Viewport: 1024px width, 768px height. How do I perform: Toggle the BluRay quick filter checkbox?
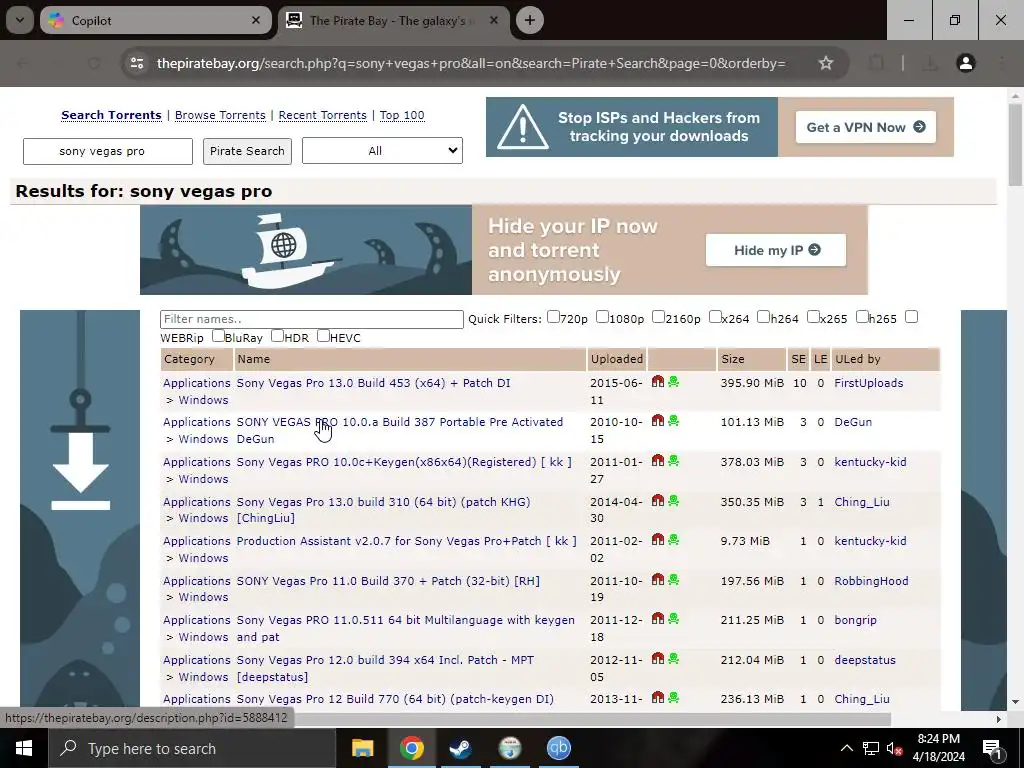point(218,336)
